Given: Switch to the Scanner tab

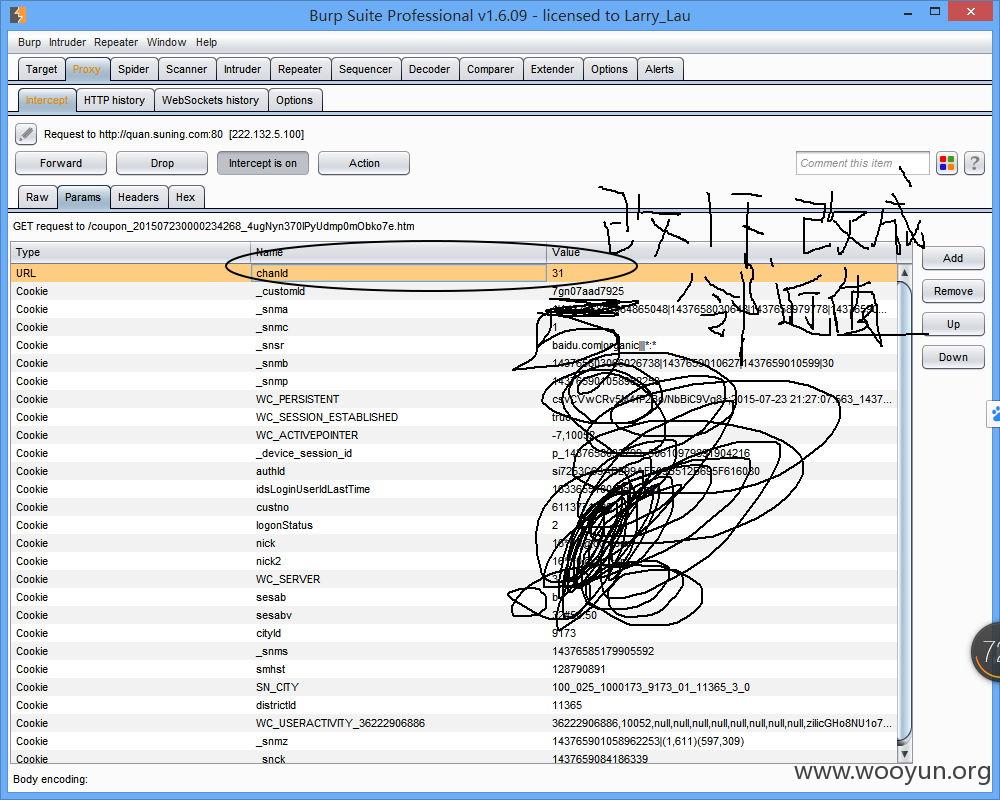Looking at the screenshot, I should point(186,70).
